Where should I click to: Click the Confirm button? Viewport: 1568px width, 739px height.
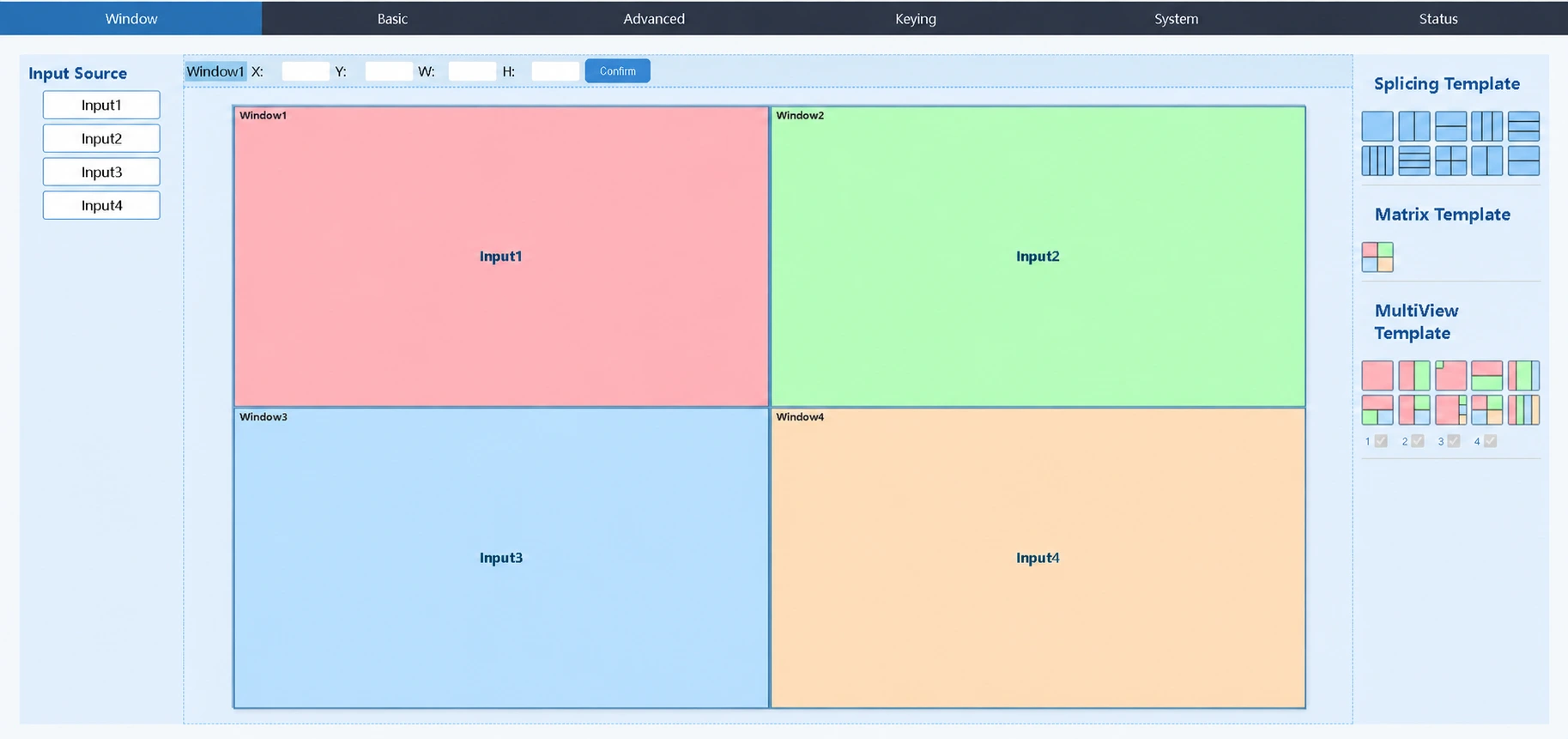618,71
